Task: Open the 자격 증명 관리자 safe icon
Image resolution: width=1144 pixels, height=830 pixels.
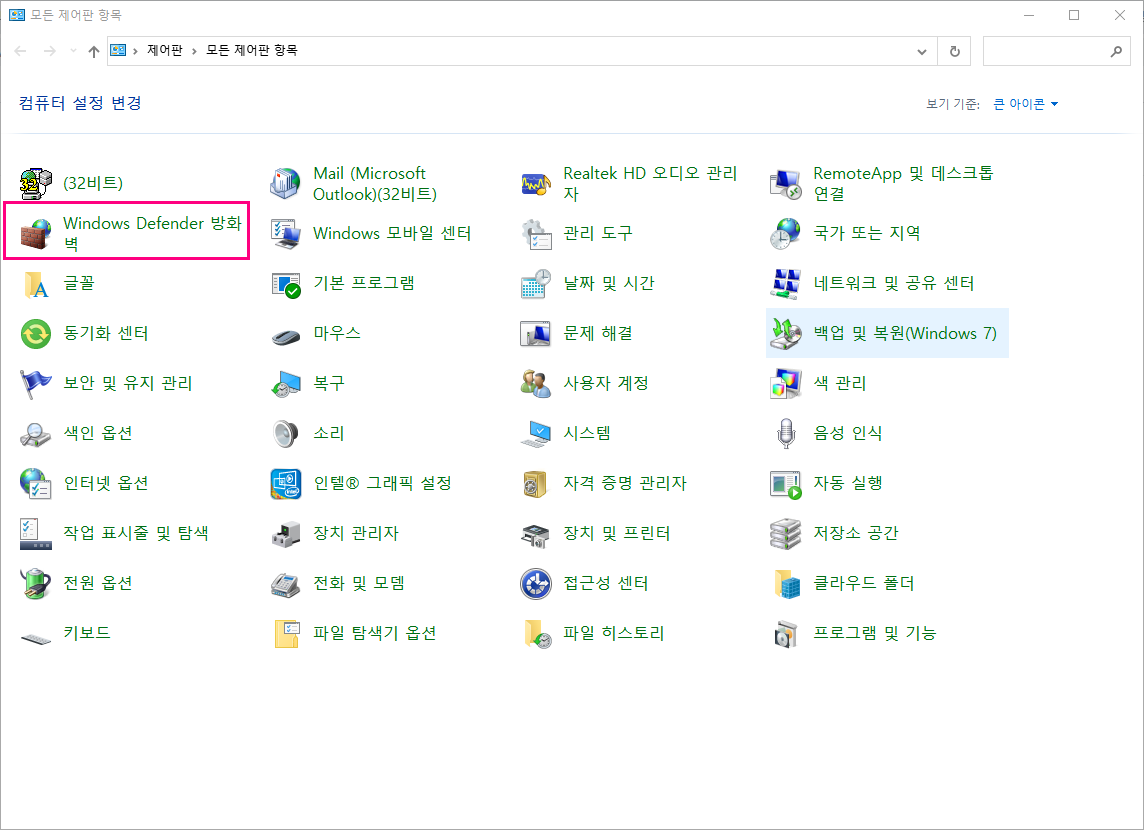Action: (x=536, y=483)
